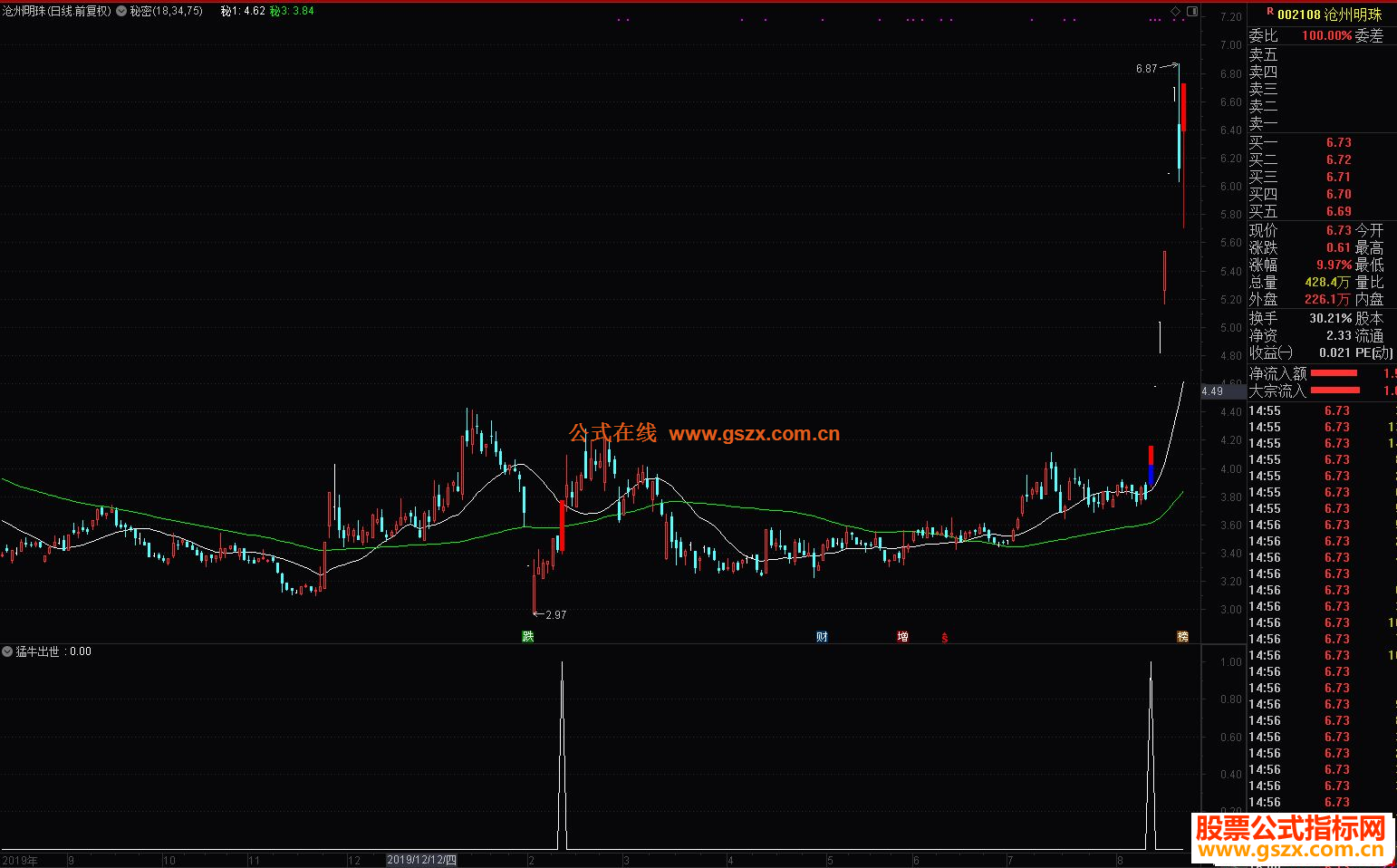Click the red and blue signal bar near August
1397x868 pixels.
1151,466
